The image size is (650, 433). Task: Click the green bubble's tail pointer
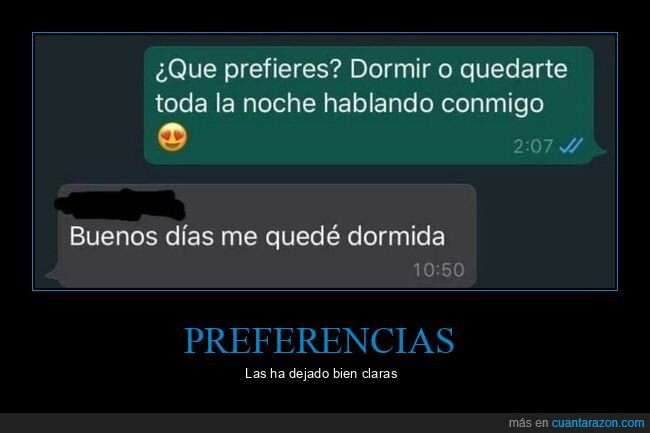[x=600, y=153]
